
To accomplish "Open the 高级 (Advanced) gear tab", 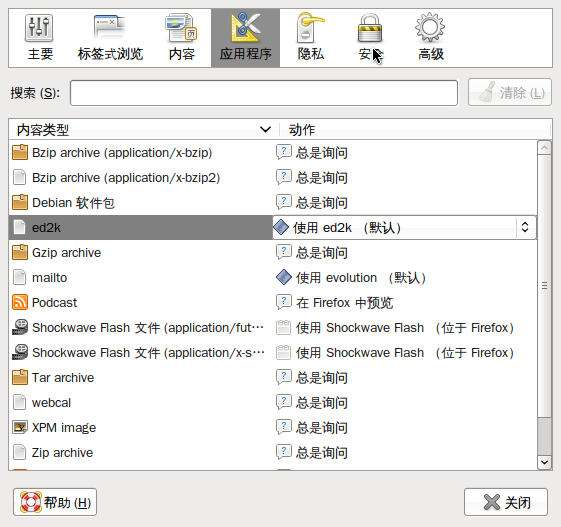I will click(x=430, y=38).
